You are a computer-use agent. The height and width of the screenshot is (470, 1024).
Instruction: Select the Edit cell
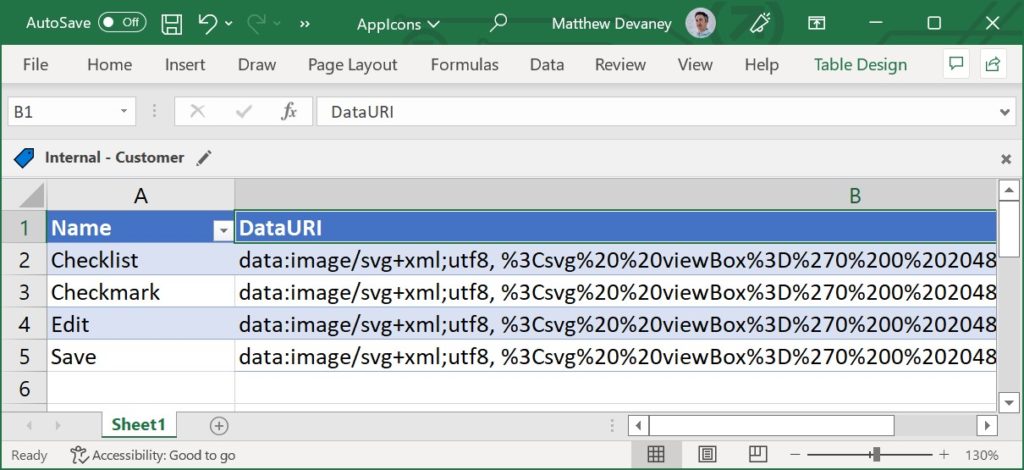coord(140,324)
